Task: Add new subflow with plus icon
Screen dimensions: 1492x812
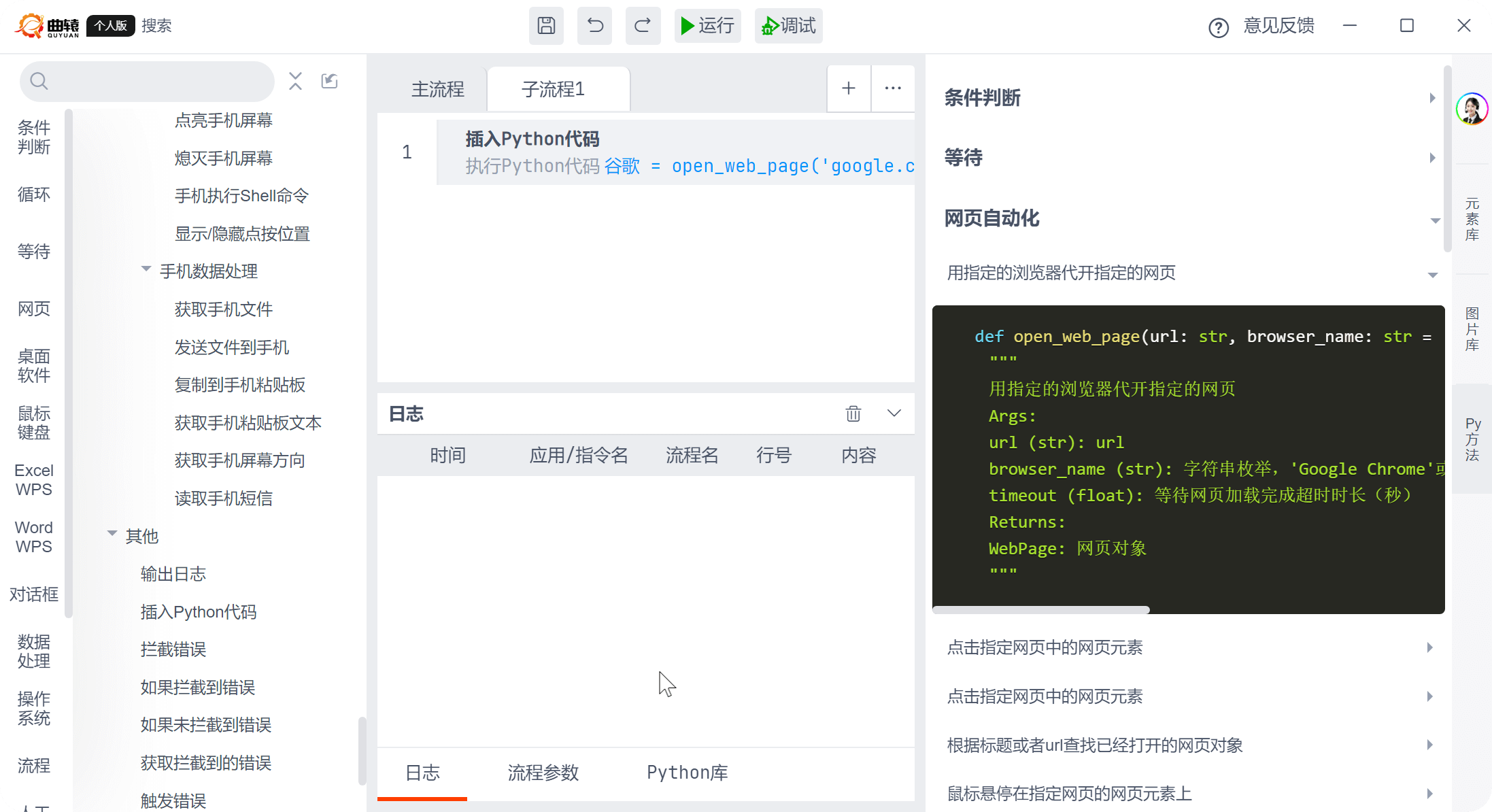Action: click(x=849, y=88)
